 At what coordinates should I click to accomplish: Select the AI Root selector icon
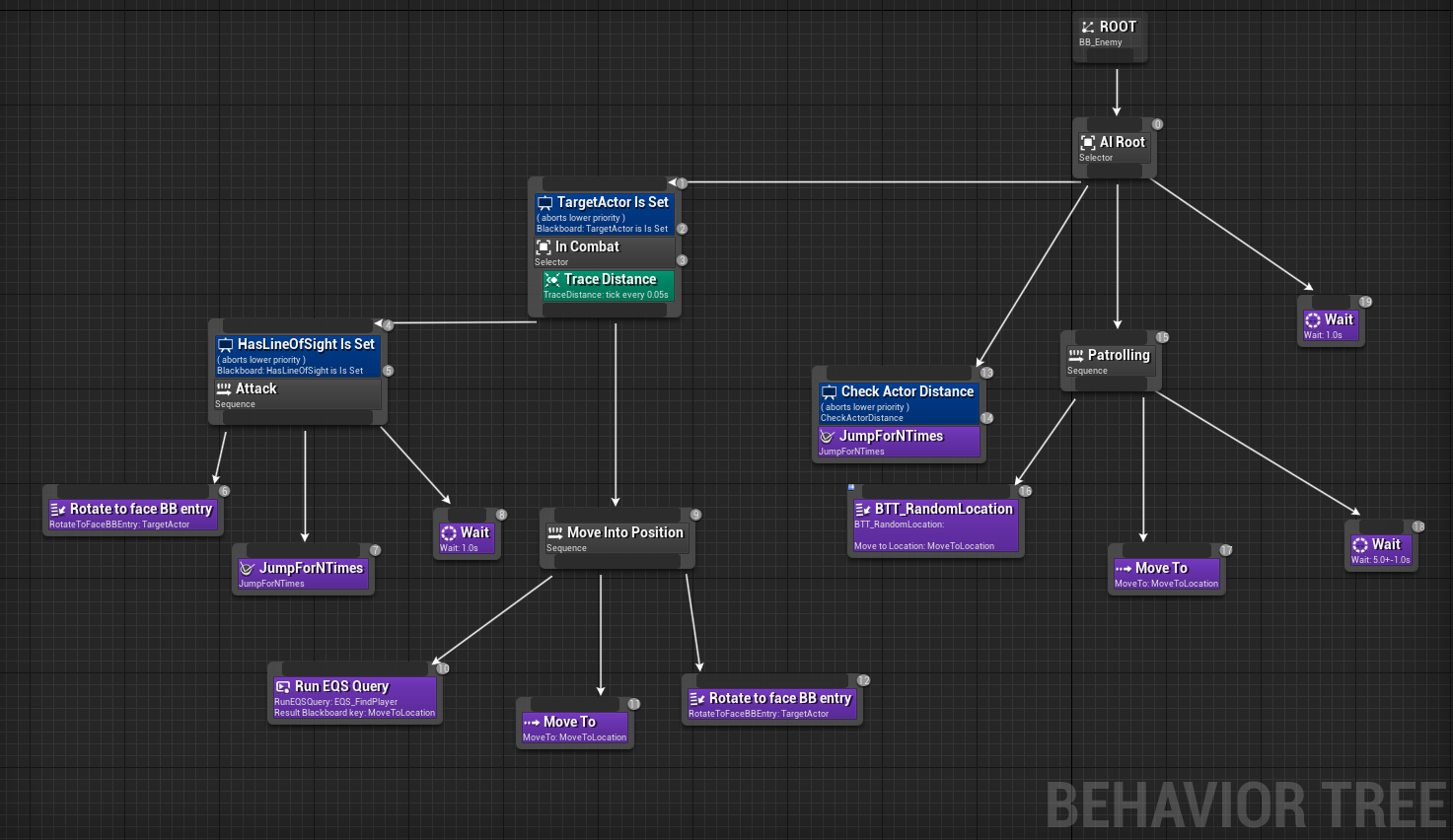pyautogui.click(x=1088, y=141)
